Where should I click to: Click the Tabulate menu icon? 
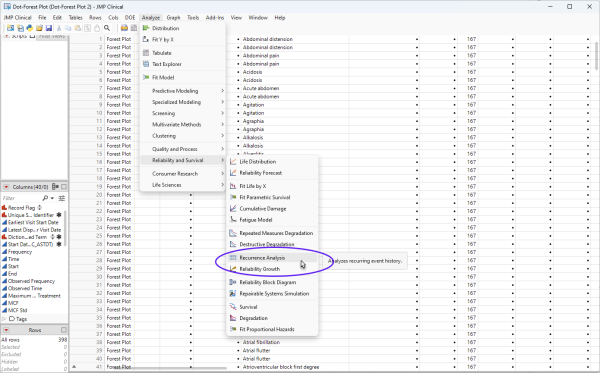pos(146,53)
